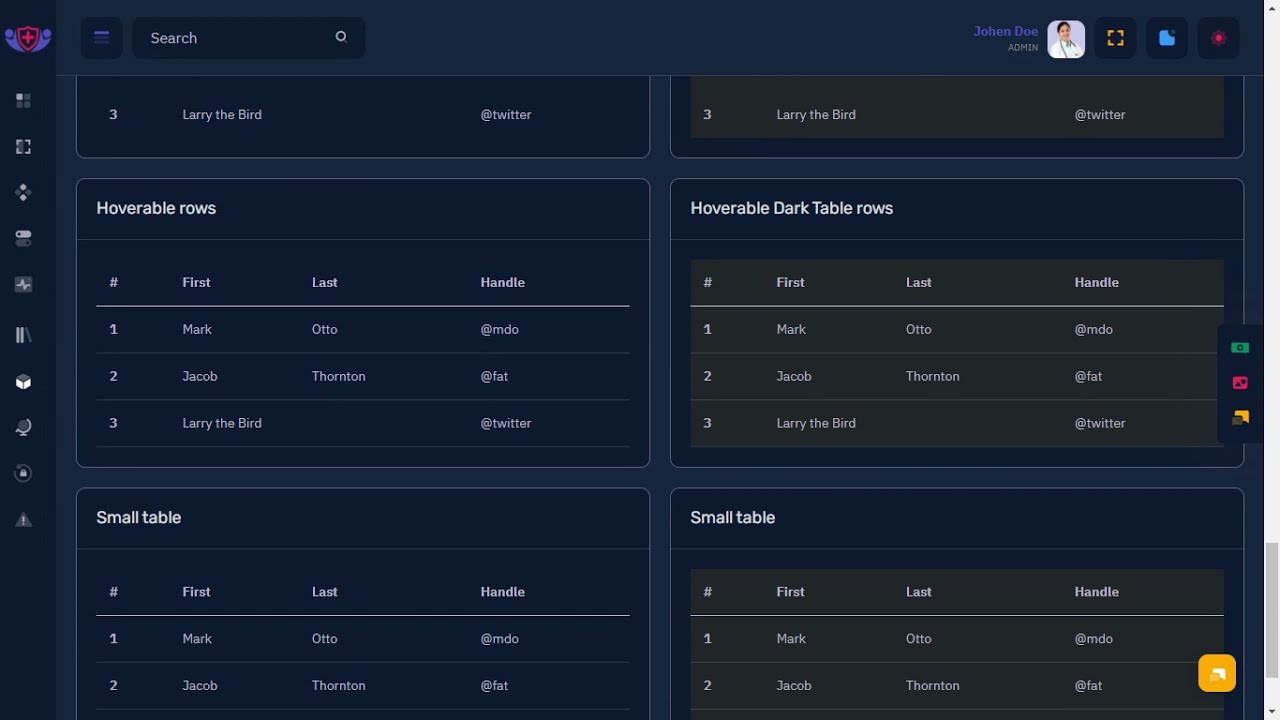
Task: Open the books library sidebar icon
Action: point(24,335)
